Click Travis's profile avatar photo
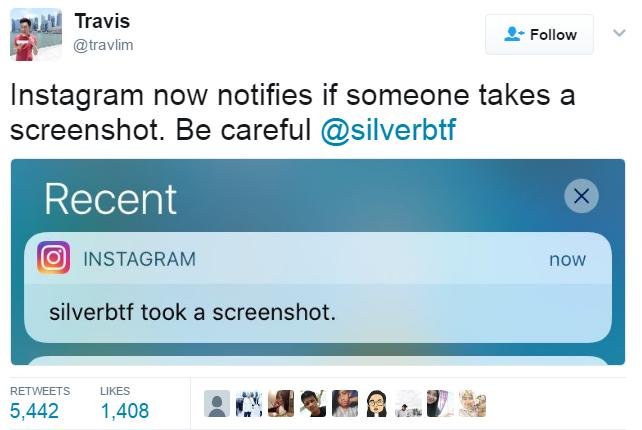The image size is (642, 430). pyautogui.click(x=36, y=35)
